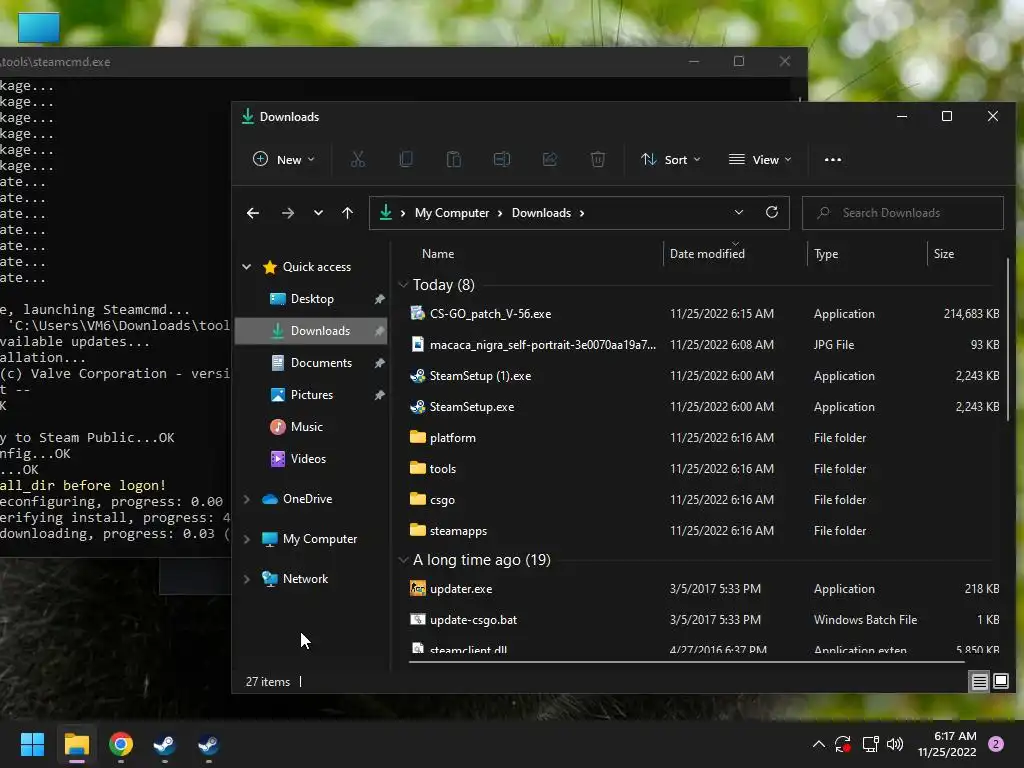Go back with the left arrow button
This screenshot has height=768, width=1024.
253,213
